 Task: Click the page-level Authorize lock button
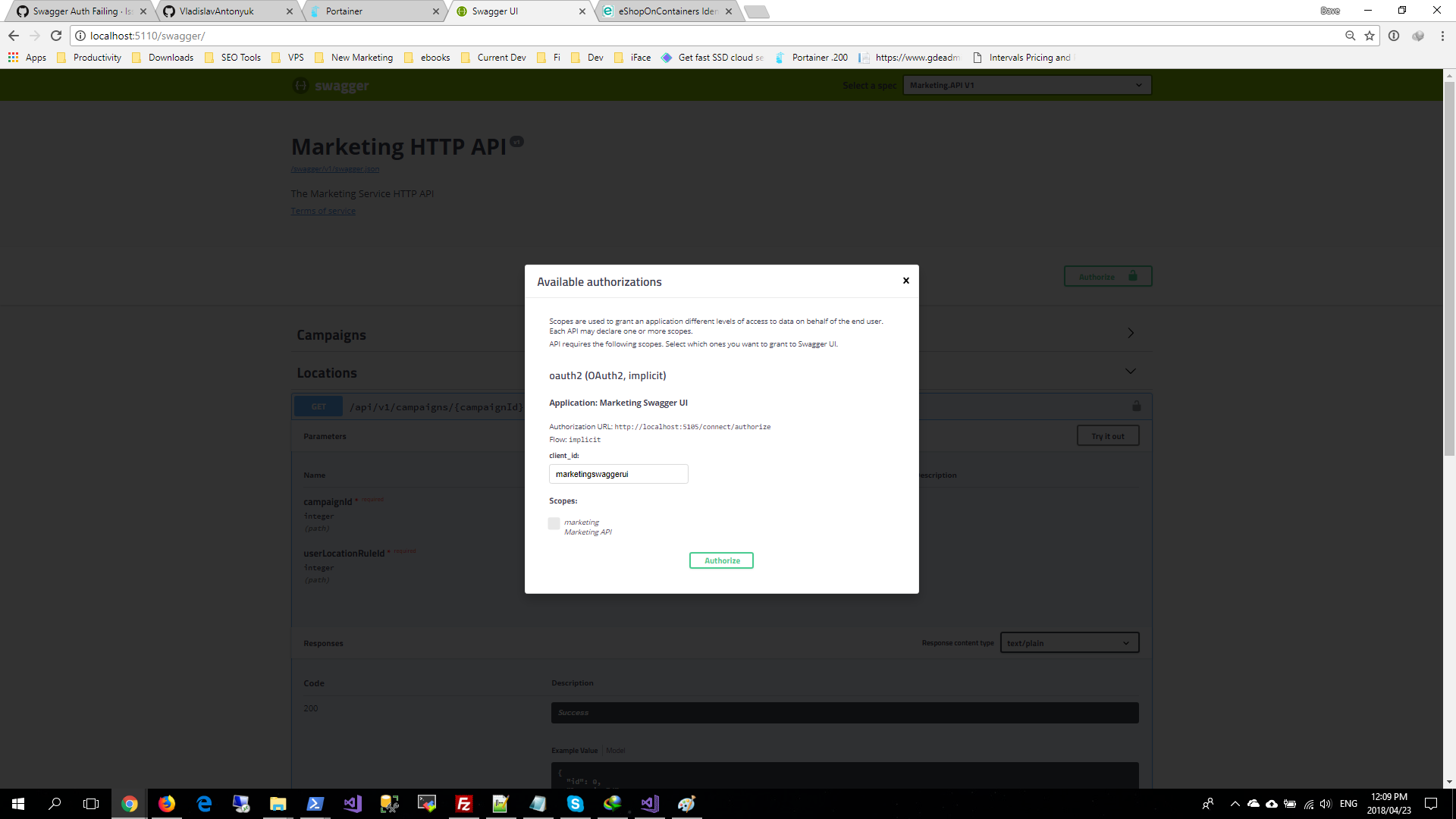point(1108,277)
